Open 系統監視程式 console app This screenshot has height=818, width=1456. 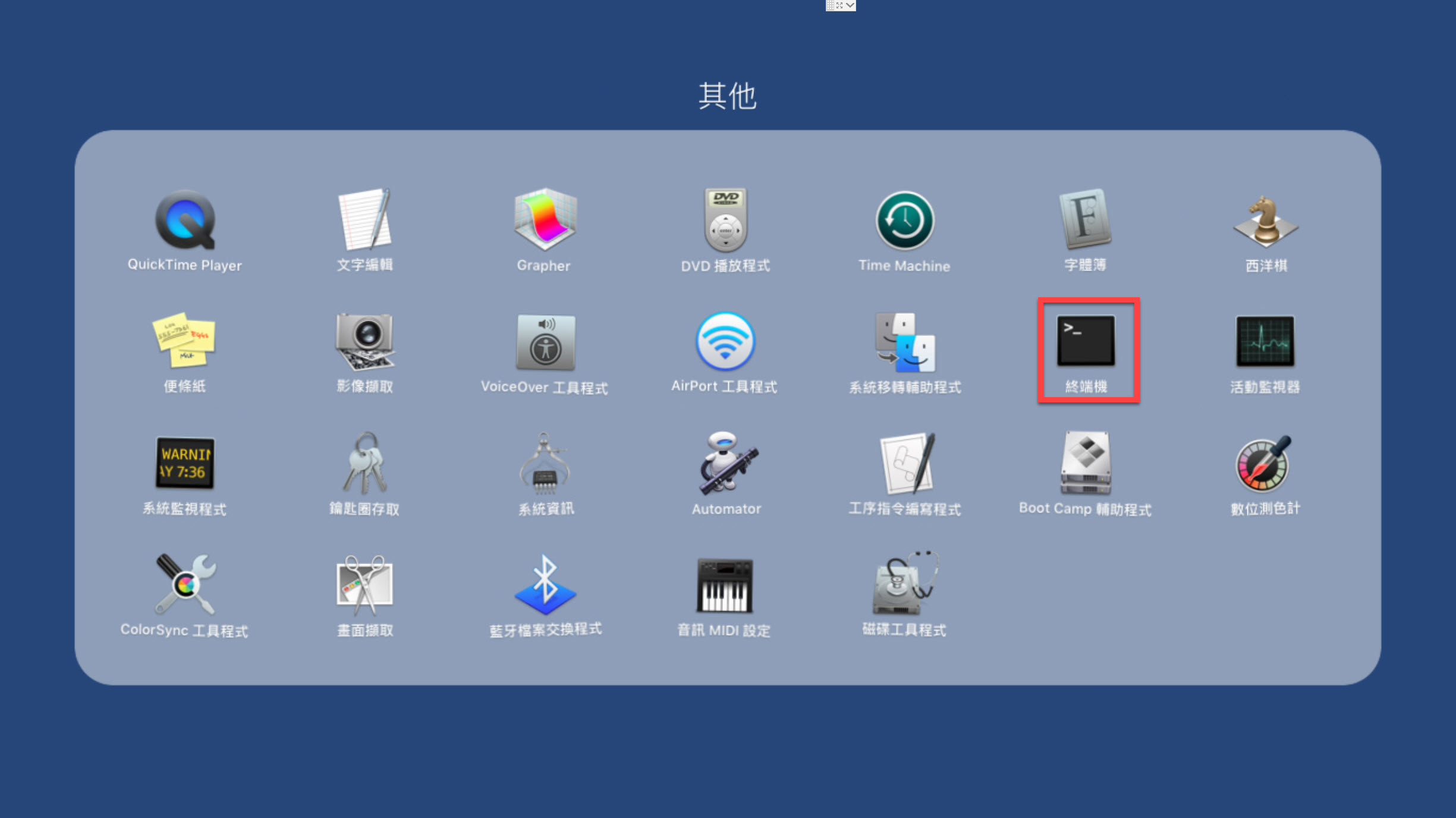pyautogui.click(x=184, y=463)
